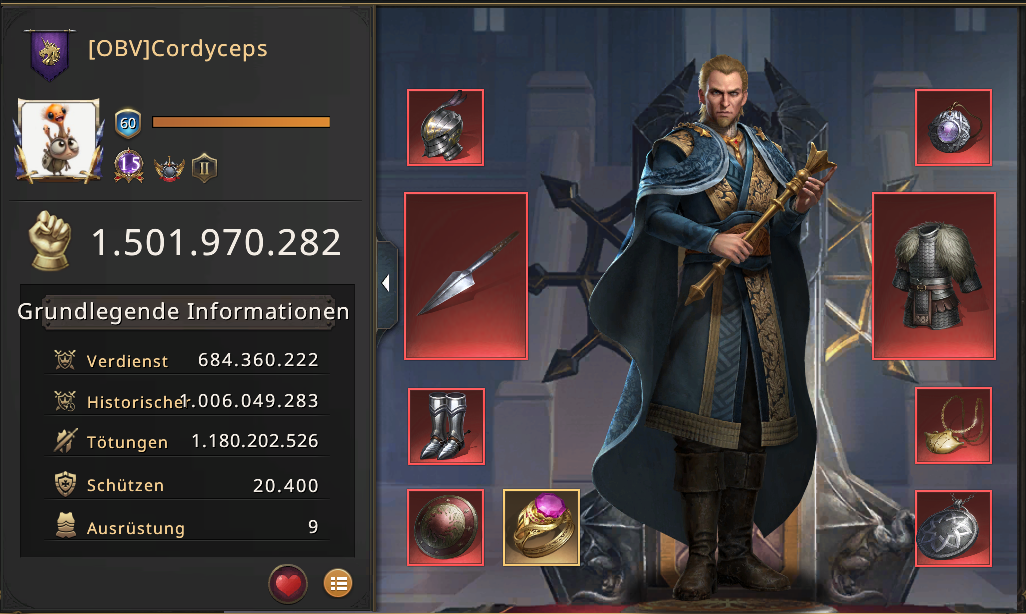The height and width of the screenshot is (614, 1026).
Task: Click the golden fist power icon
Action: (51, 240)
